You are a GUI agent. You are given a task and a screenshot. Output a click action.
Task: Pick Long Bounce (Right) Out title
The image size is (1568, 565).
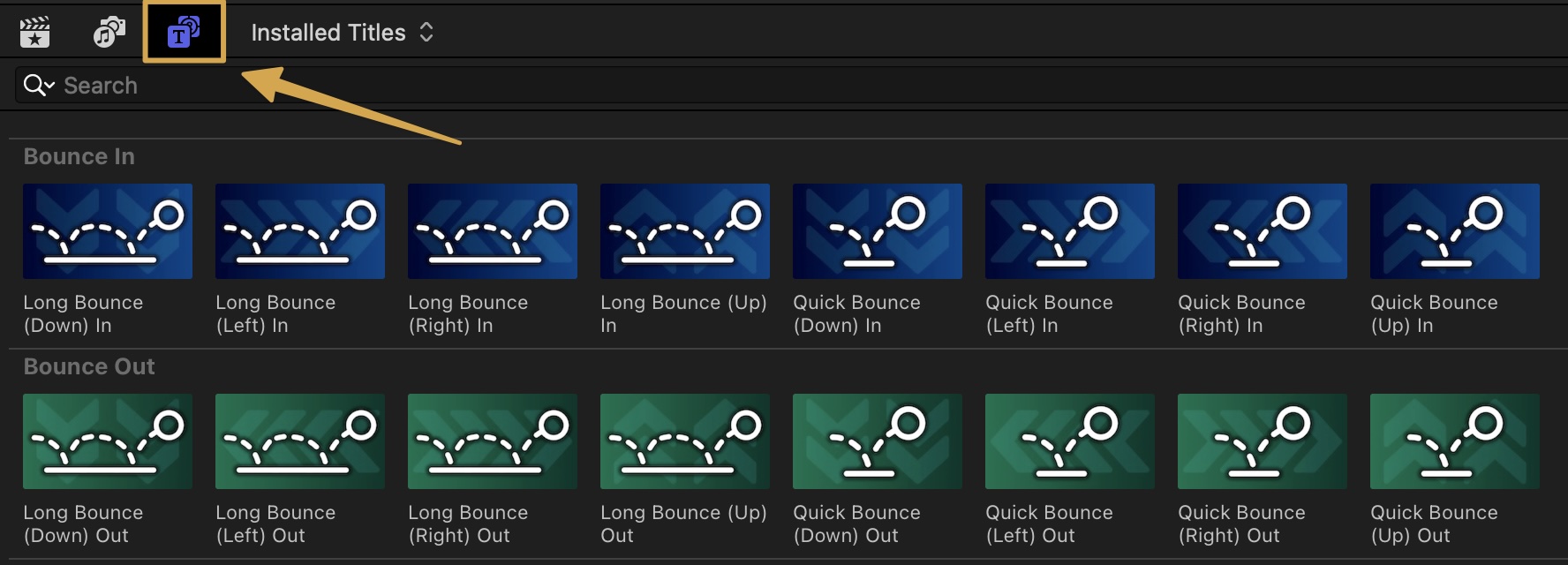[493, 441]
